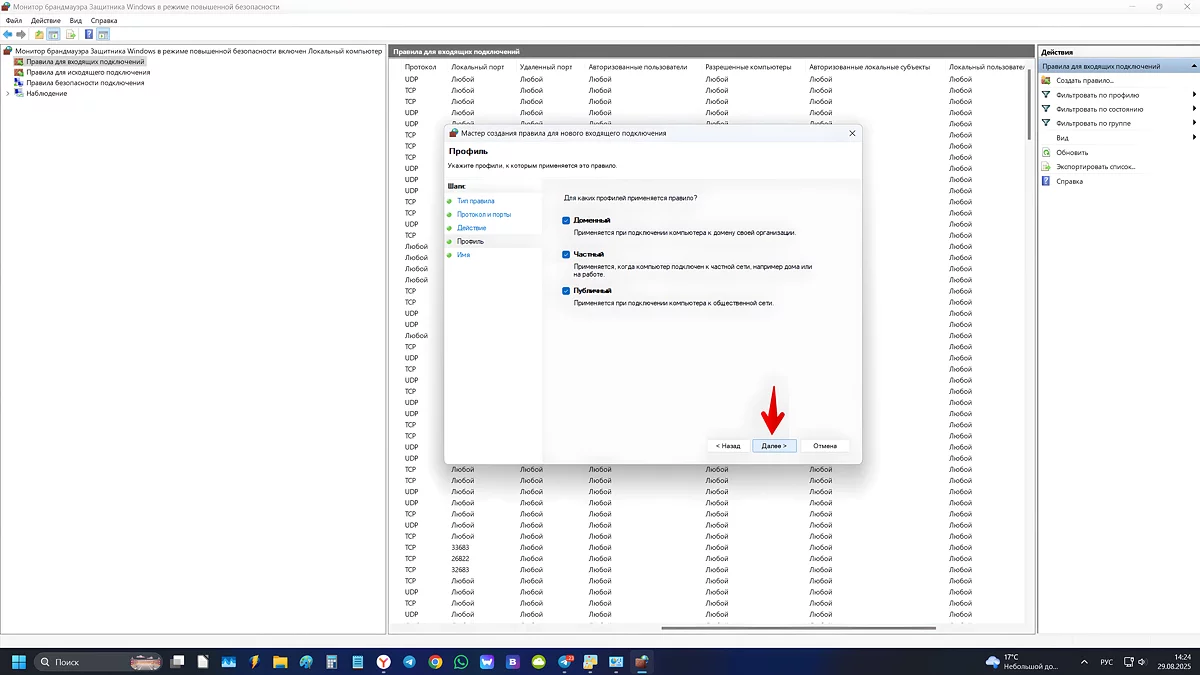
Task: Click the 'Обновить' refresh icon
Action: coord(1047,153)
